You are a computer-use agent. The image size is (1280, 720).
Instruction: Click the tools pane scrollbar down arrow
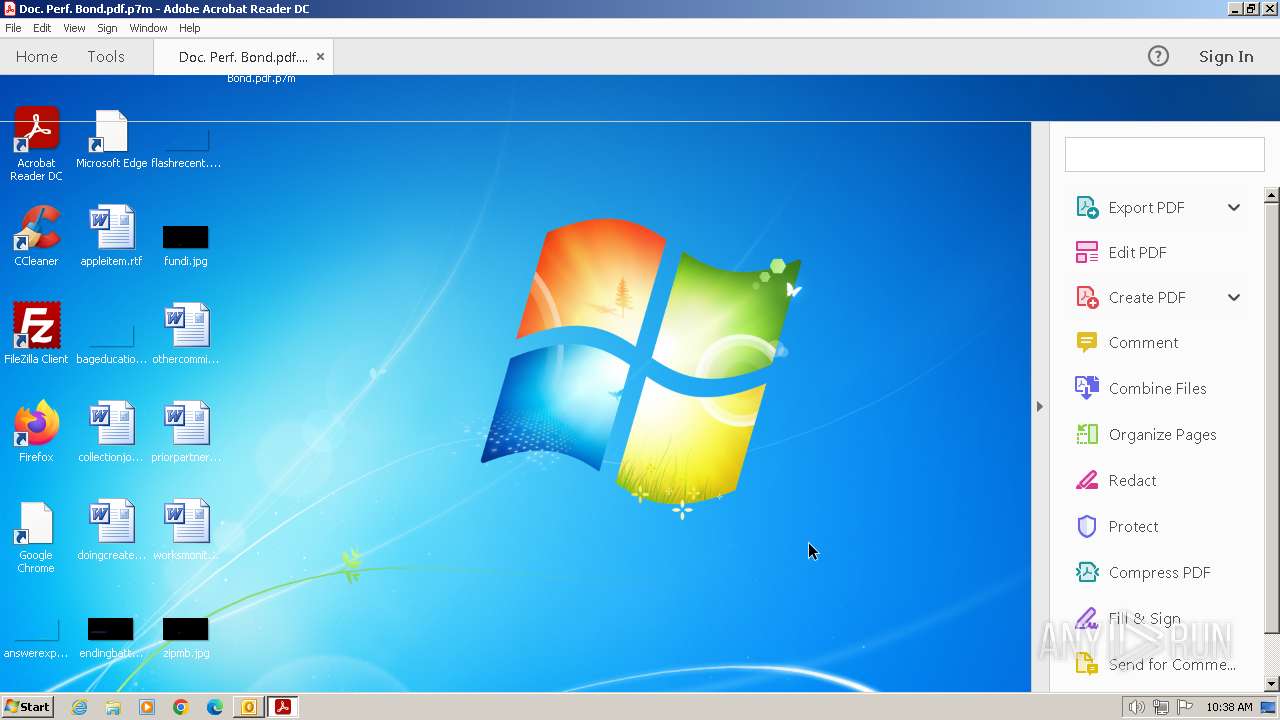pyautogui.click(x=1272, y=684)
